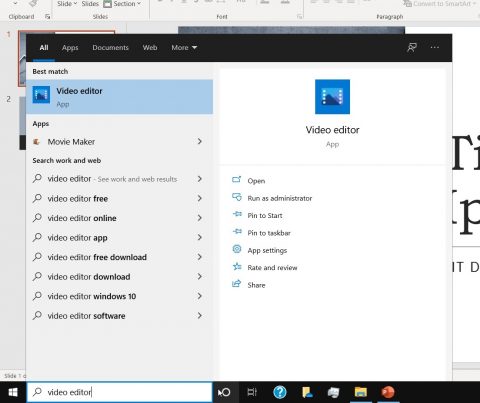
Task: Click the Rate and review star icon
Action: 237,266
